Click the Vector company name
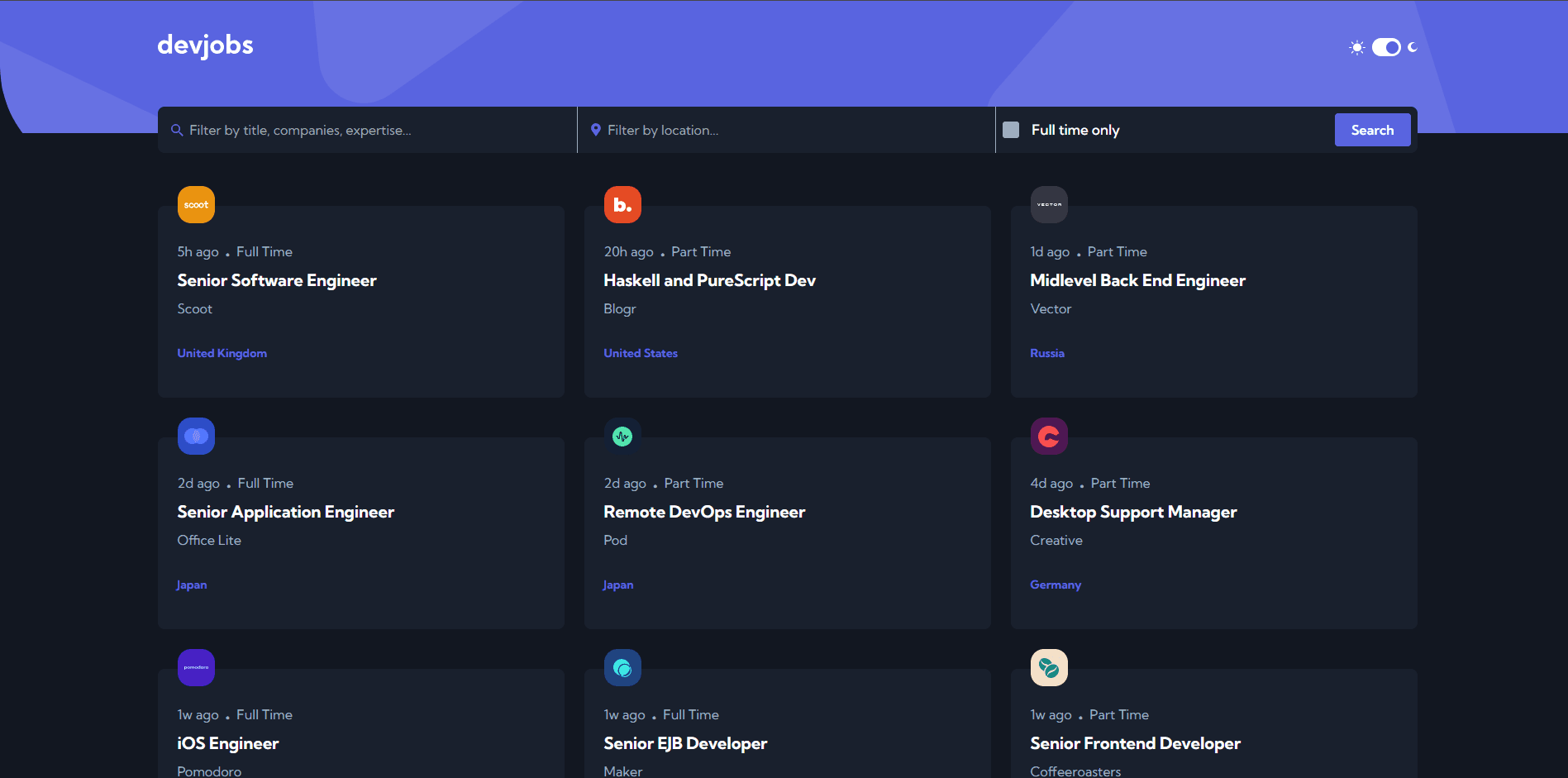Screen dimensions: 1568x778 1051,308
